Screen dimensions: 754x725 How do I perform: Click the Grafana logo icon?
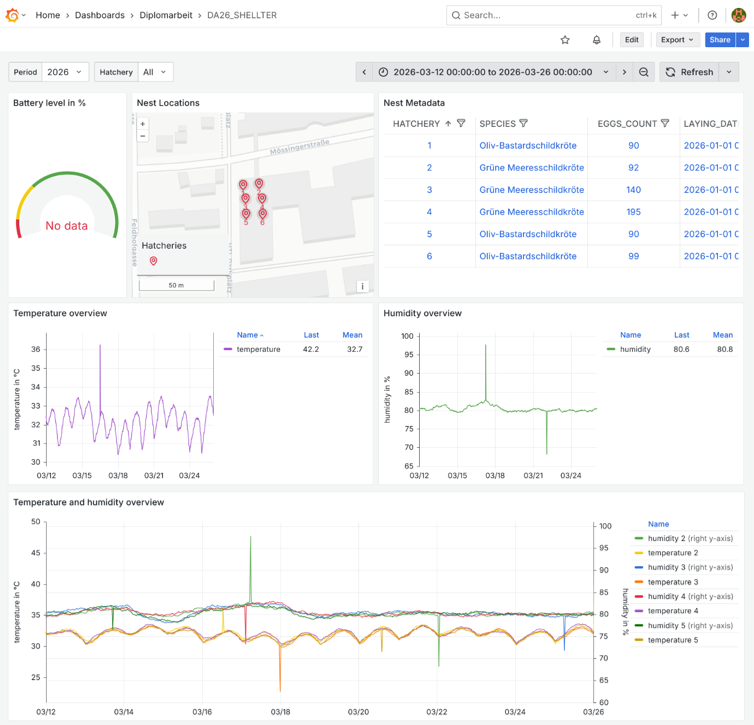tap(13, 15)
